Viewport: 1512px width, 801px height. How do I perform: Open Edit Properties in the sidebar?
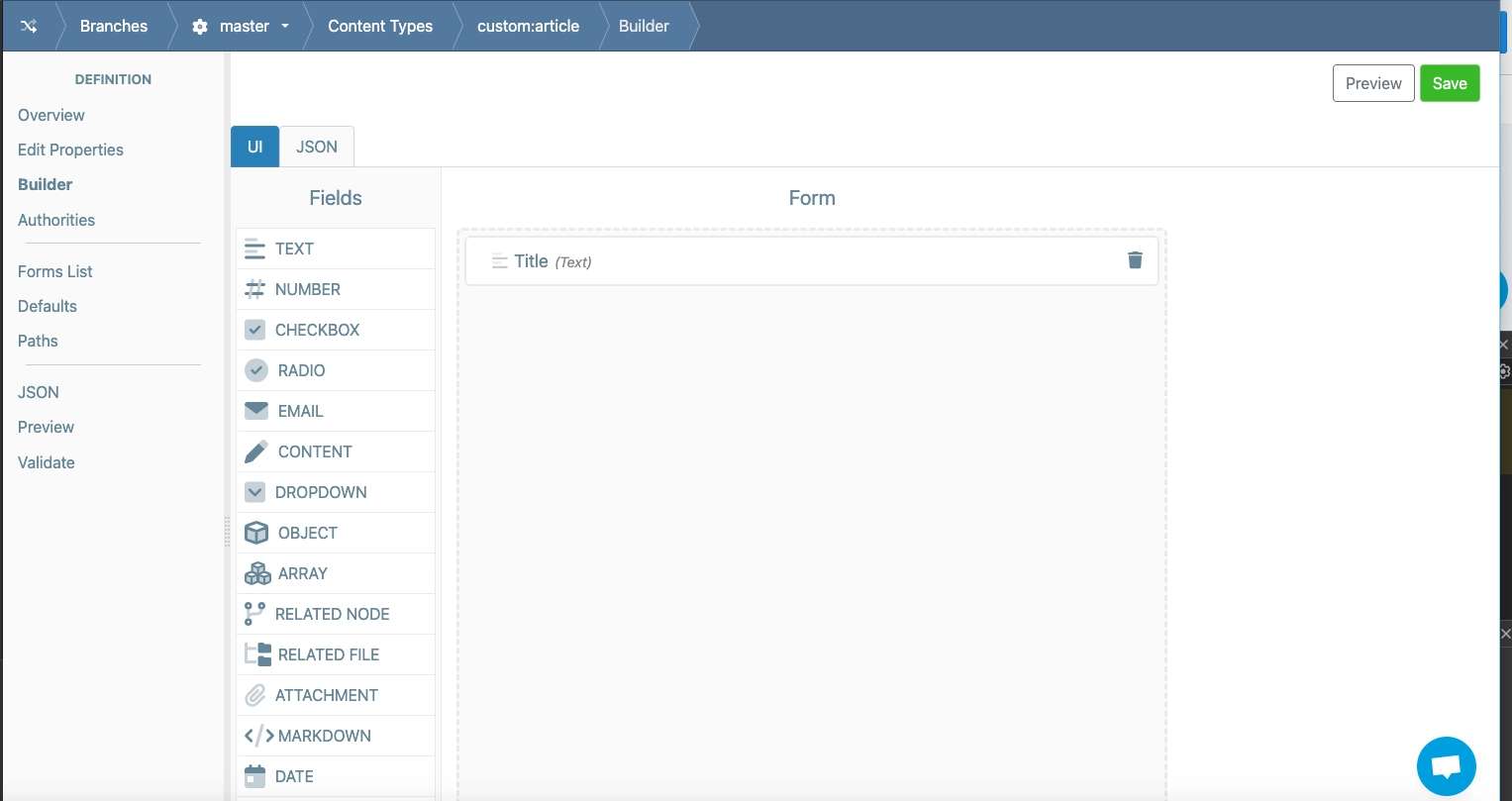[70, 150]
